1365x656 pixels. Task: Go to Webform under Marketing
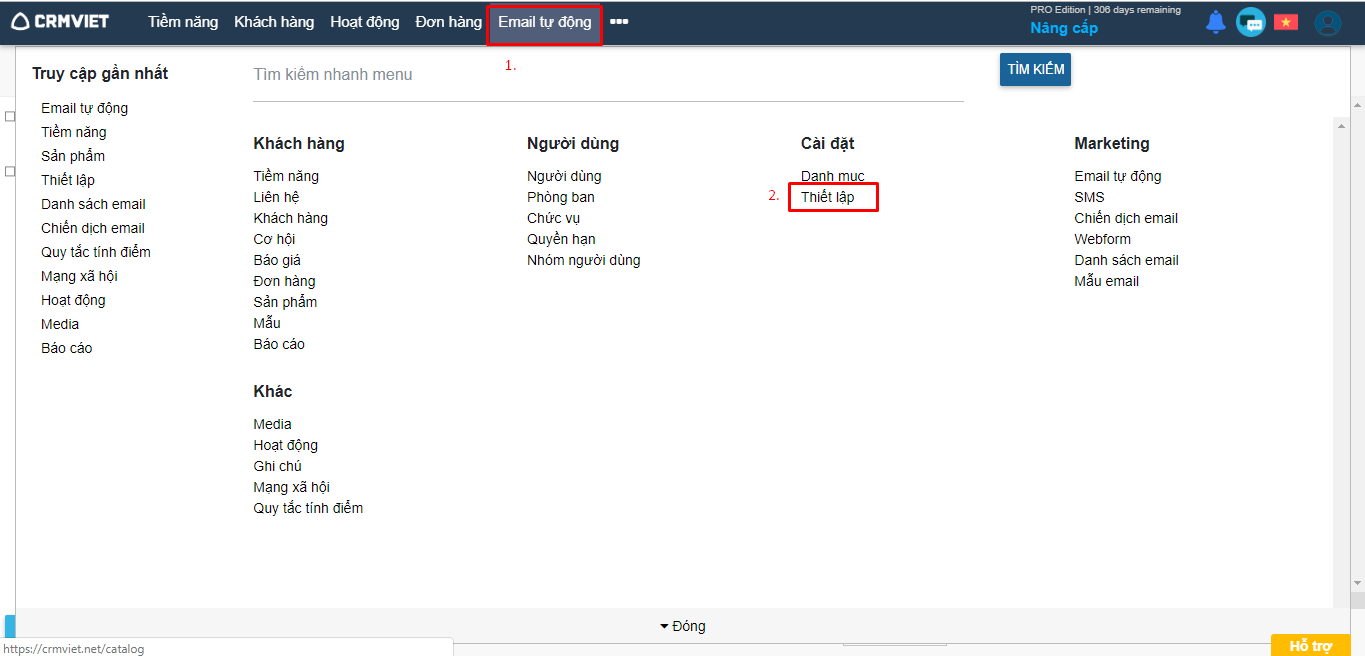click(1102, 239)
